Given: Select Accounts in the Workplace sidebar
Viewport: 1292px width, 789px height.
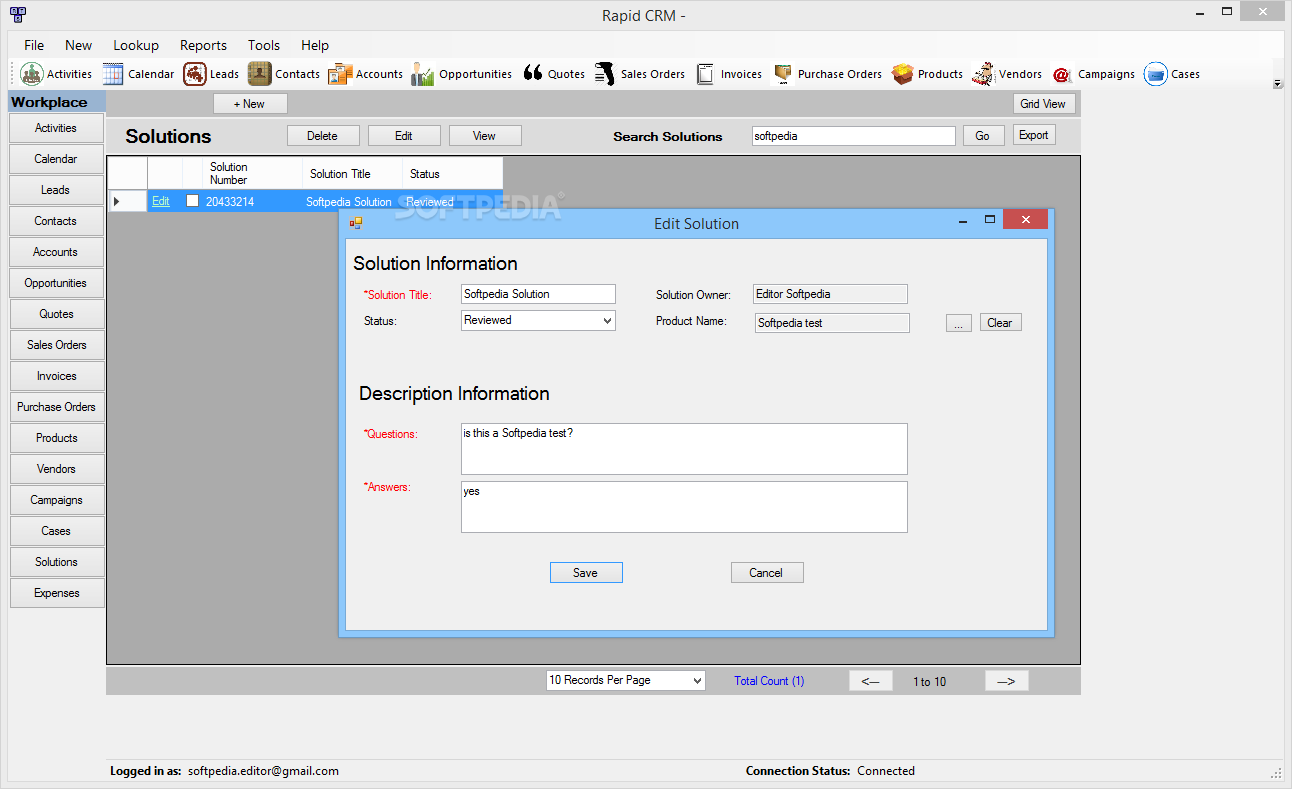Looking at the screenshot, I should pyautogui.click(x=56, y=252).
